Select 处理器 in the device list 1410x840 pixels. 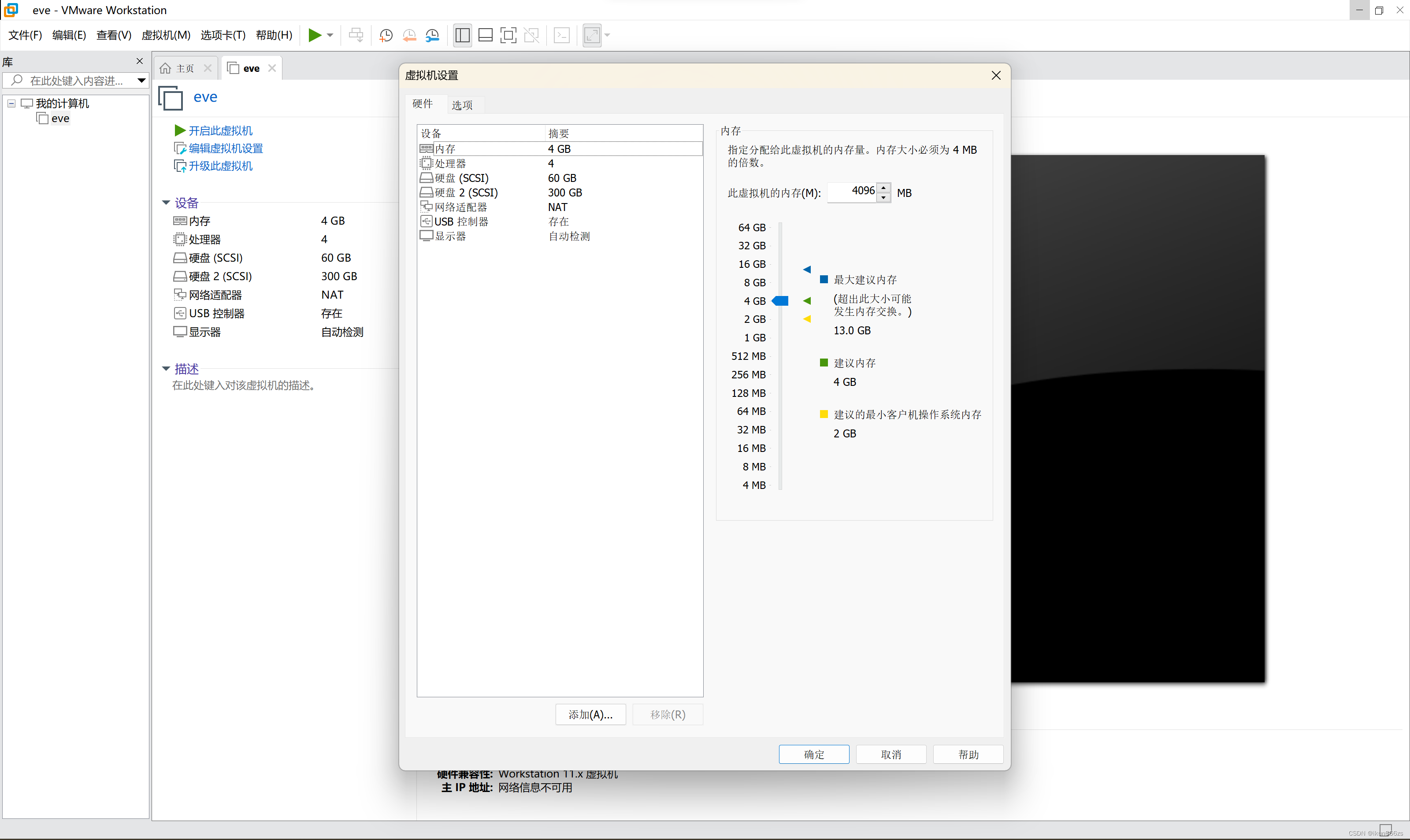pos(450,163)
